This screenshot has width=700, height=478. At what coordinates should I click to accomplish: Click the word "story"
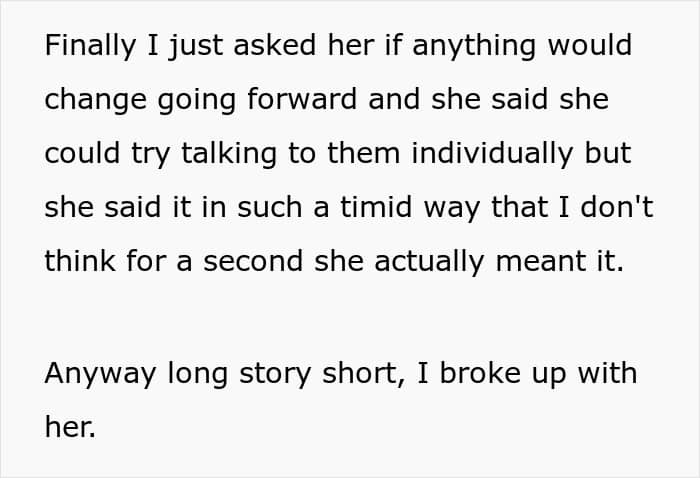[x=275, y=374]
